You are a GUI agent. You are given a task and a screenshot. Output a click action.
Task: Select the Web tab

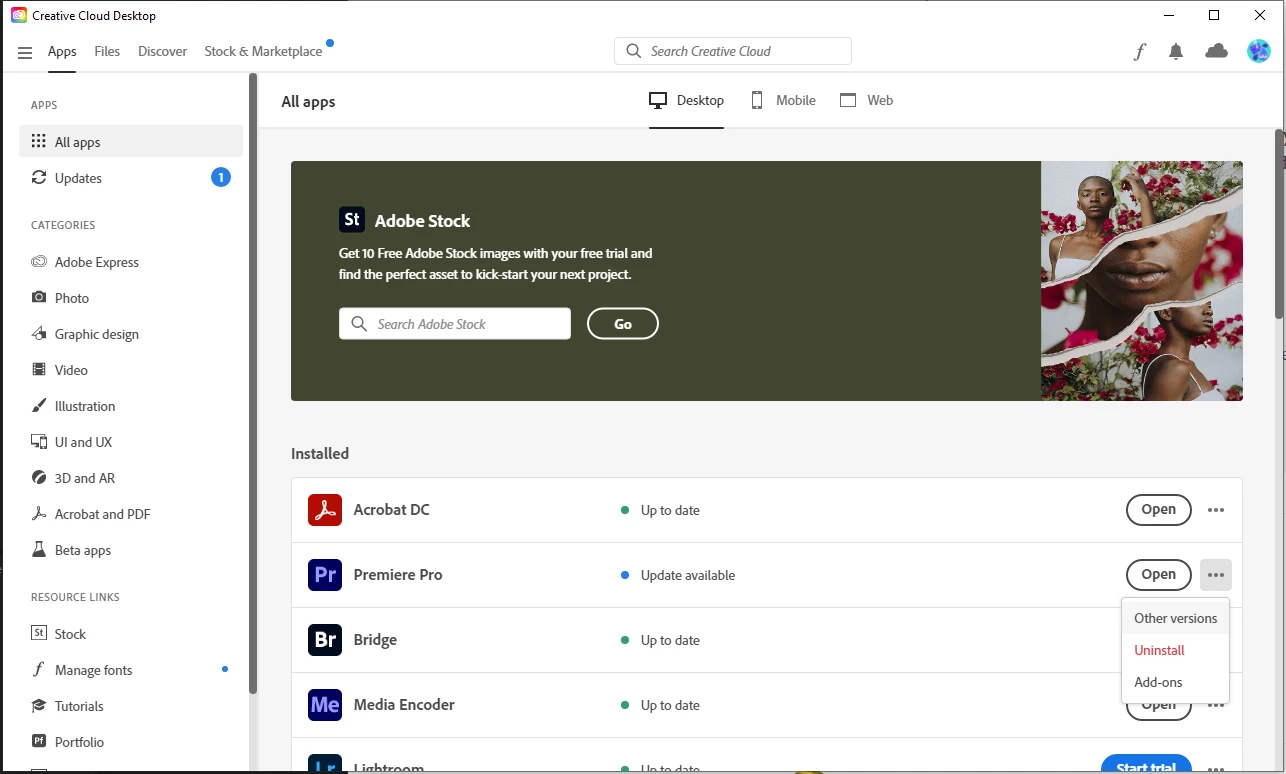pos(867,100)
